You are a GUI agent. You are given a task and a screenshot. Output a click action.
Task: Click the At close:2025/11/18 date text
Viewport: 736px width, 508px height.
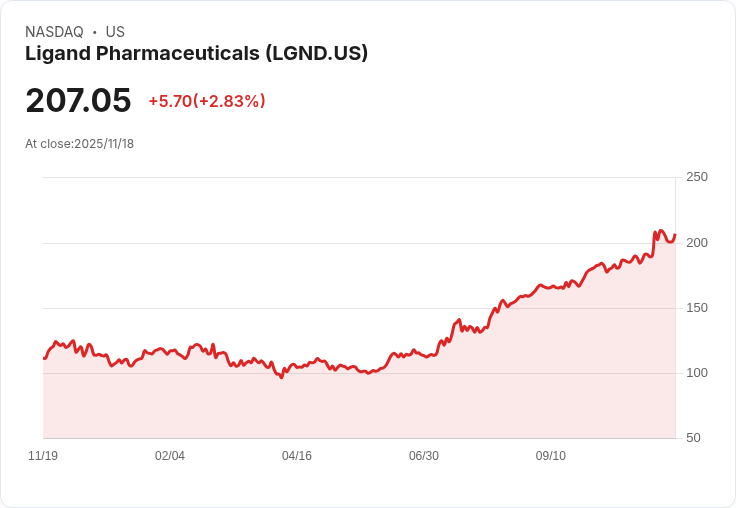(x=79, y=144)
